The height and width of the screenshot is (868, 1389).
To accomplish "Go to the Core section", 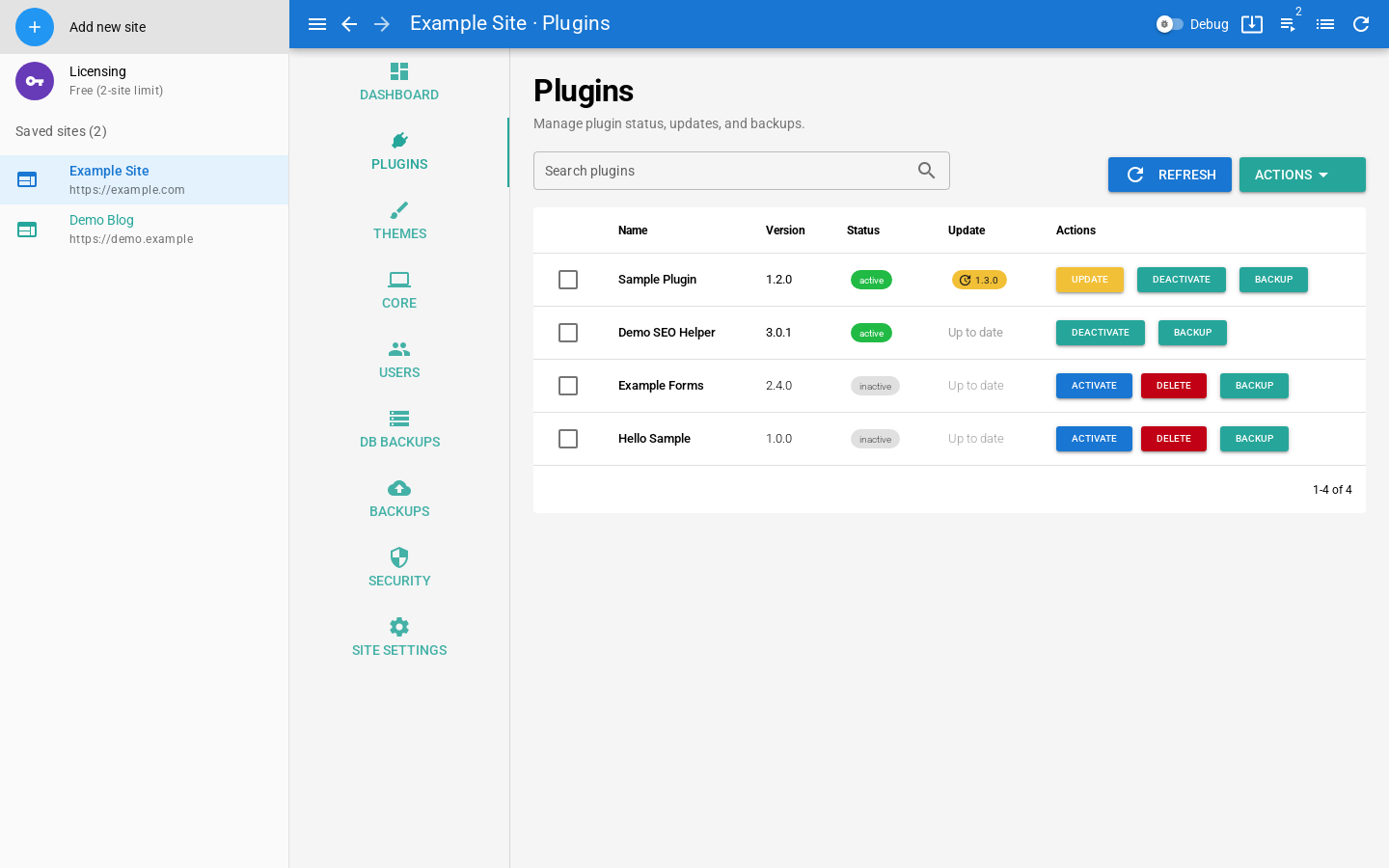I will tap(399, 291).
